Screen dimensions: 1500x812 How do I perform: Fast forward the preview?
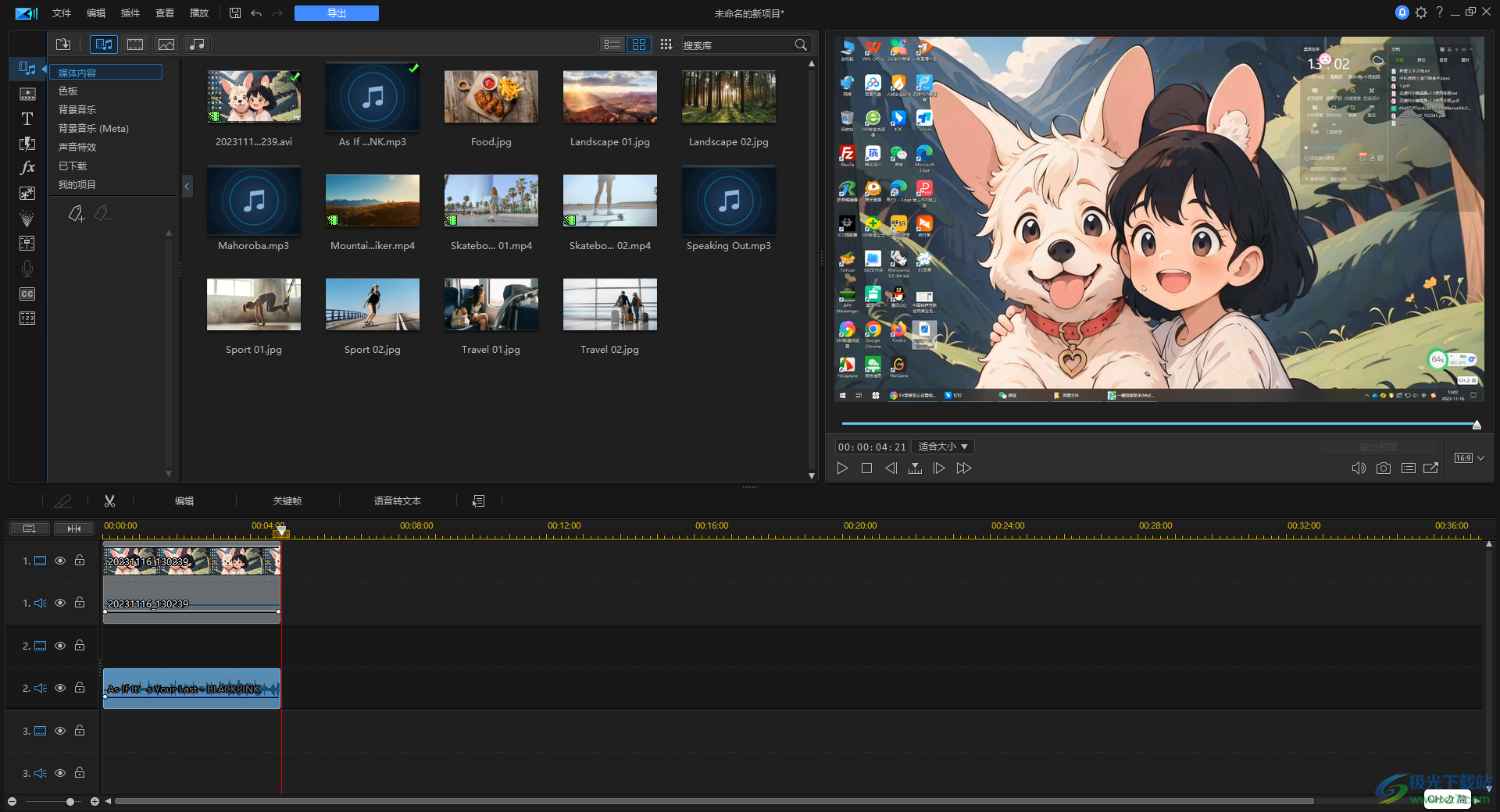tap(964, 468)
